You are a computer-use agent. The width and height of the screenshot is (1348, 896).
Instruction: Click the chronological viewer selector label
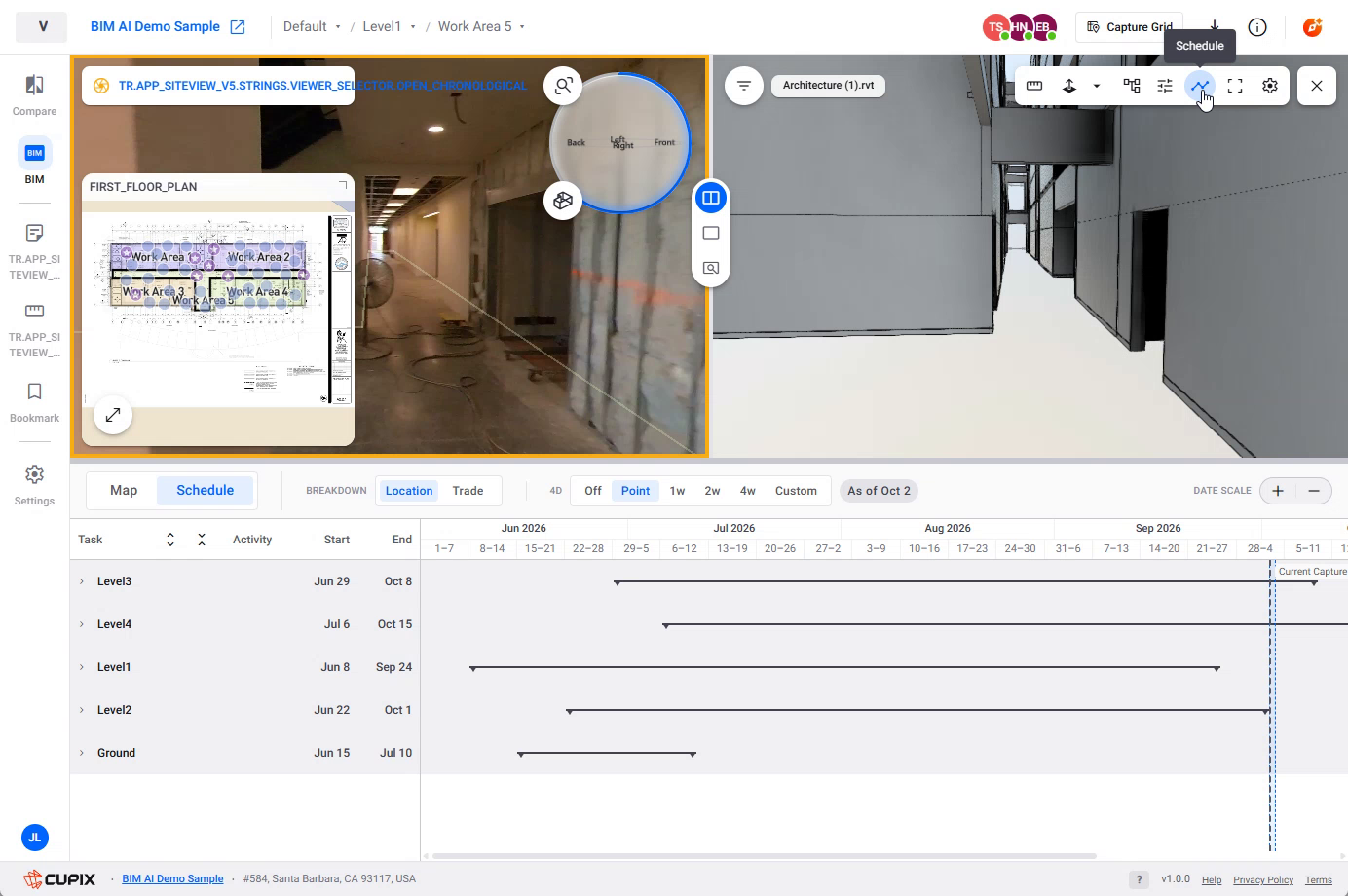tap(321, 86)
